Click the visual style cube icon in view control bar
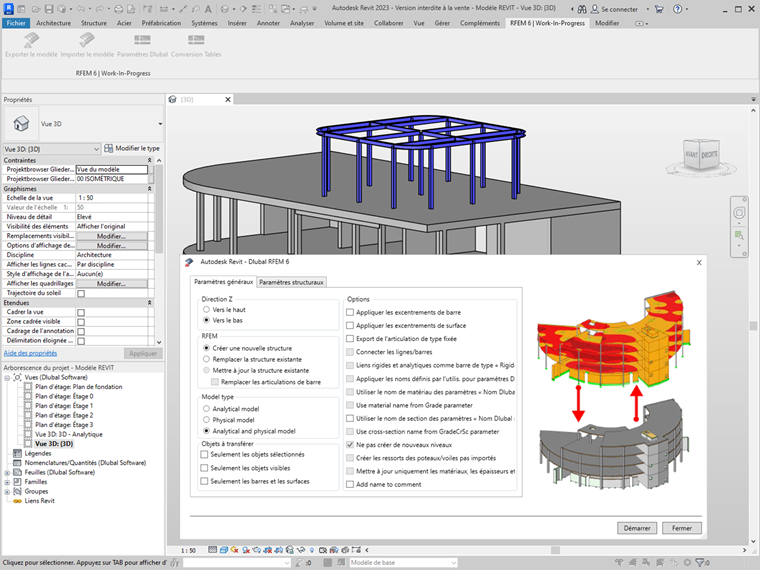Image resolution: width=760 pixels, height=570 pixels. coord(223,550)
